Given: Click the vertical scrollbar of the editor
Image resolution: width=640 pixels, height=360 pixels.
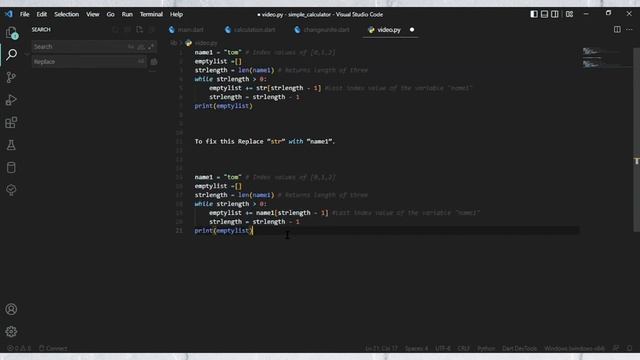Looking at the screenshot, I should click(x=636, y=140).
